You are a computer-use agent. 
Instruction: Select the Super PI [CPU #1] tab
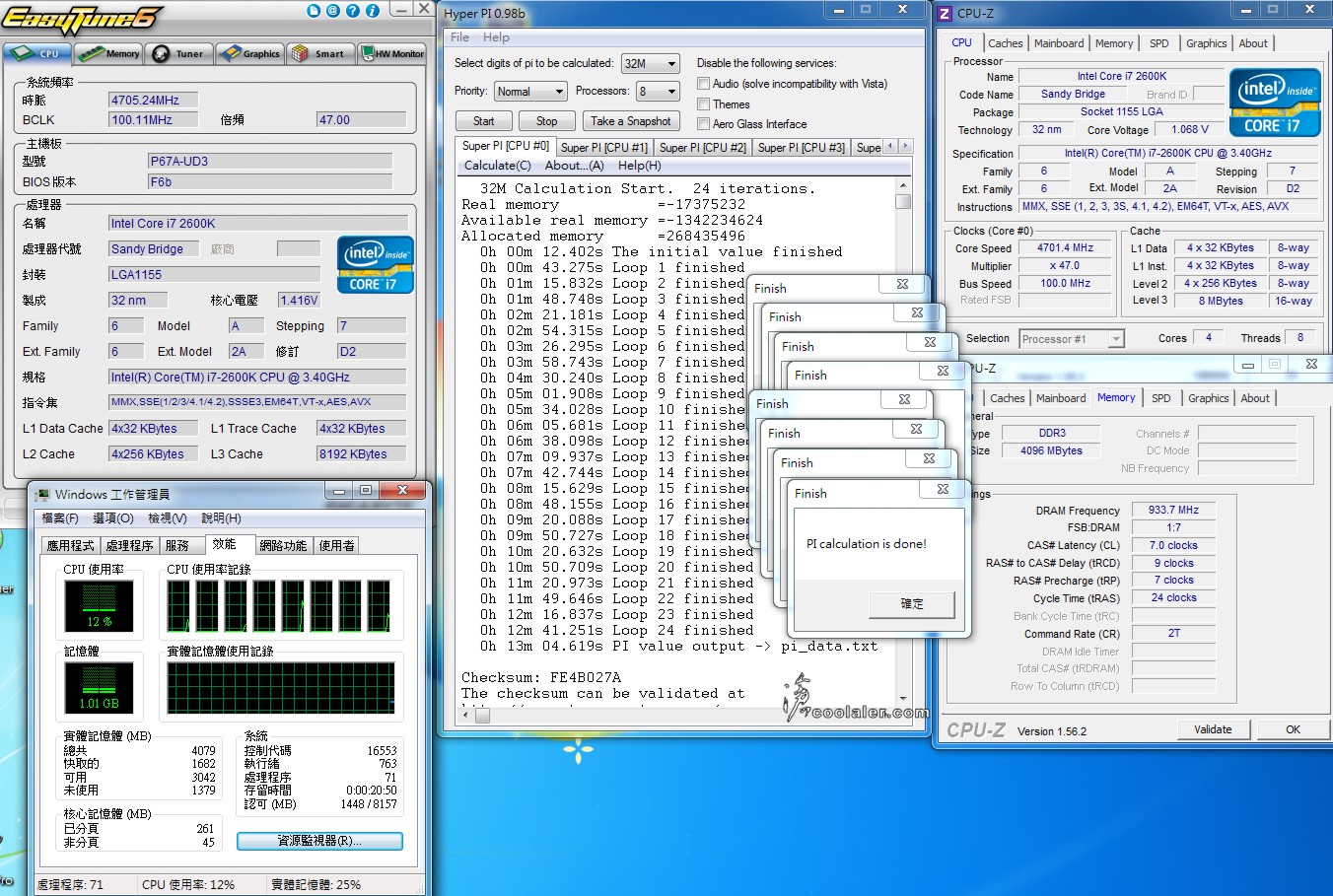coord(604,147)
